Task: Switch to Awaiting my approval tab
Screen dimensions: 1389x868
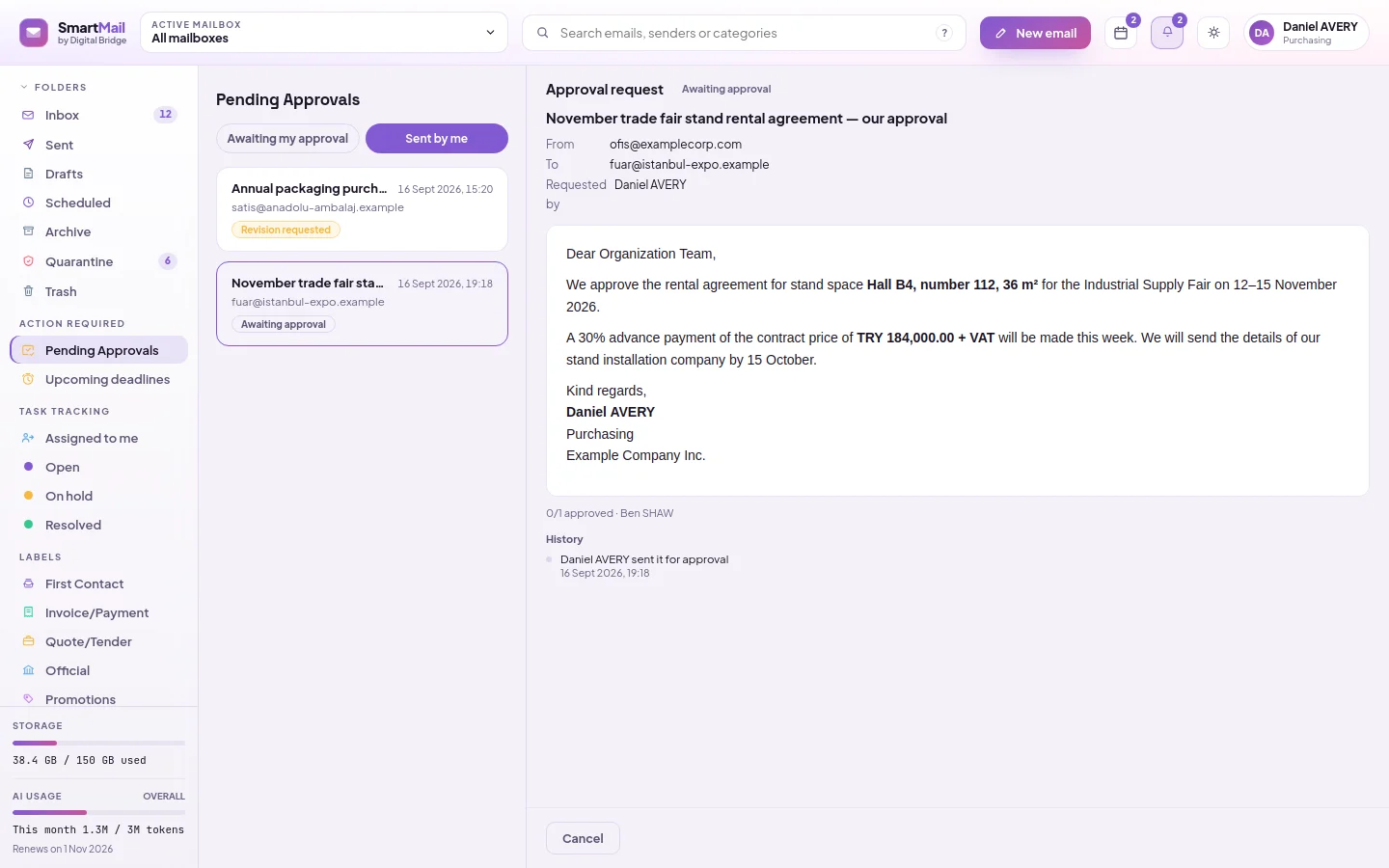Action: coord(287,138)
